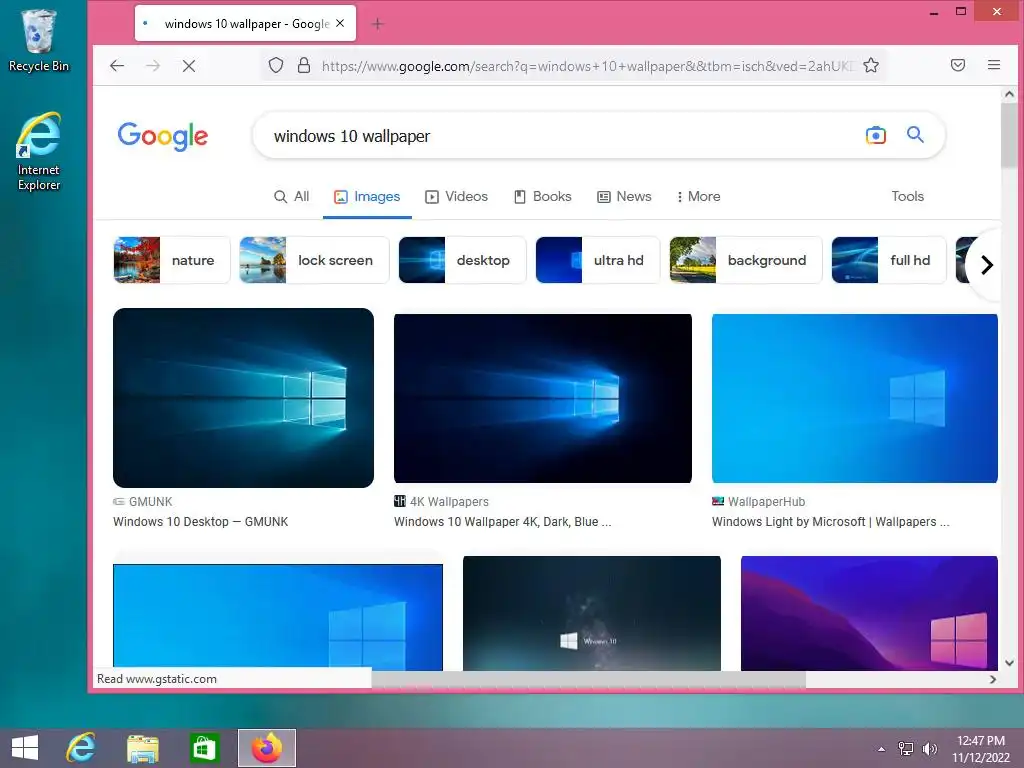Show hidden system tray icons
The width and height of the screenshot is (1024, 768).
click(882, 749)
